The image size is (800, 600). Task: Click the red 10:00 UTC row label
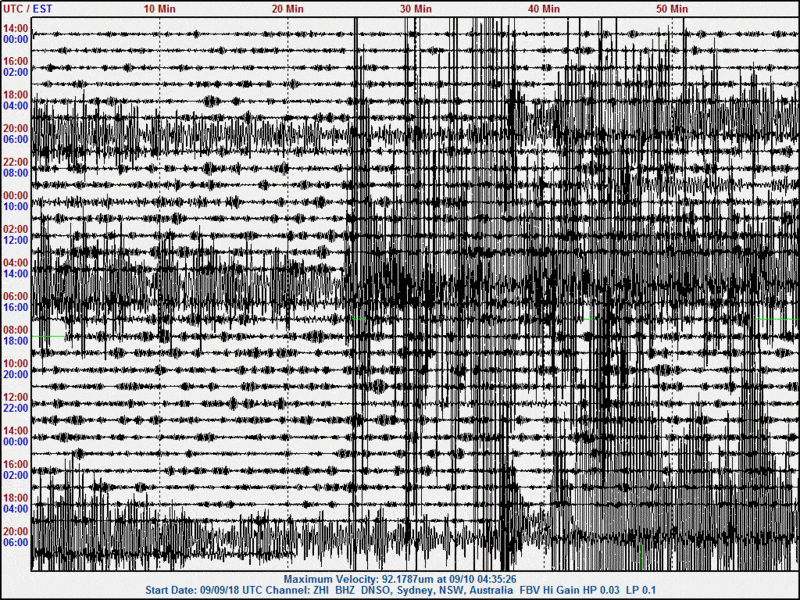15,364
